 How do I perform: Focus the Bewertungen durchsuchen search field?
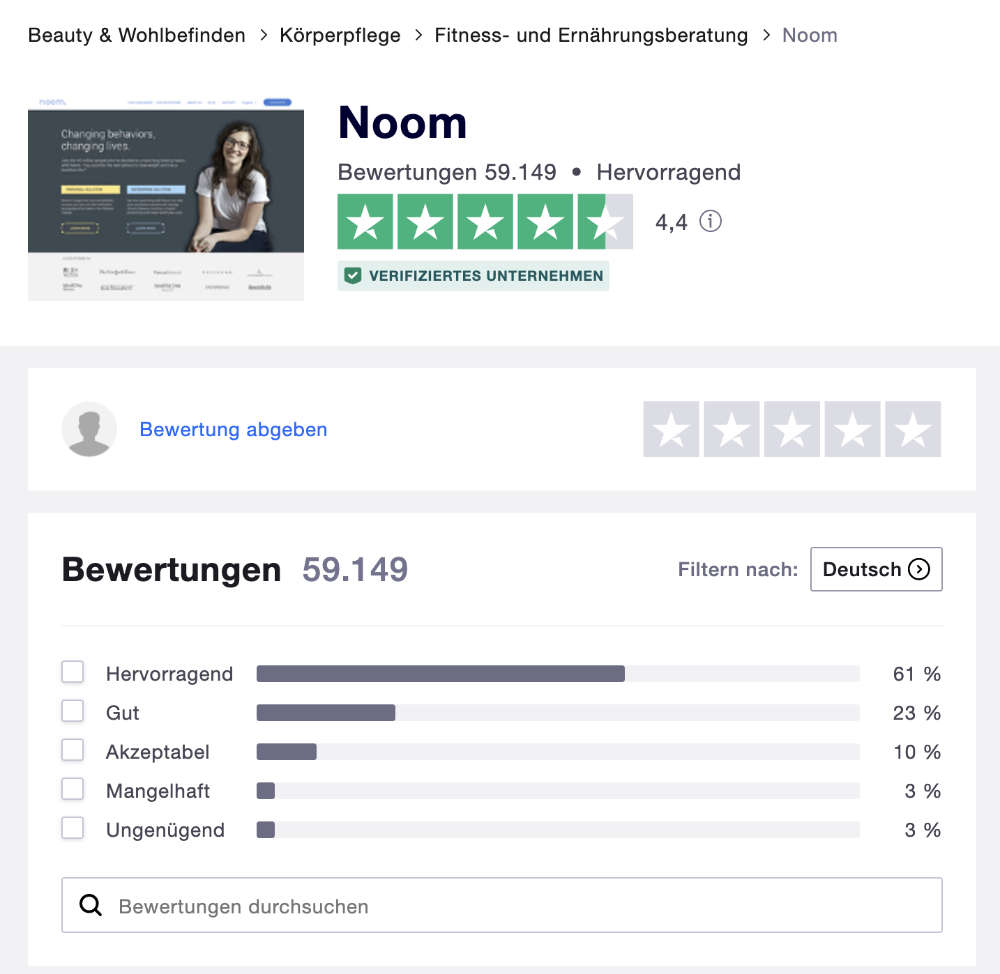502,905
